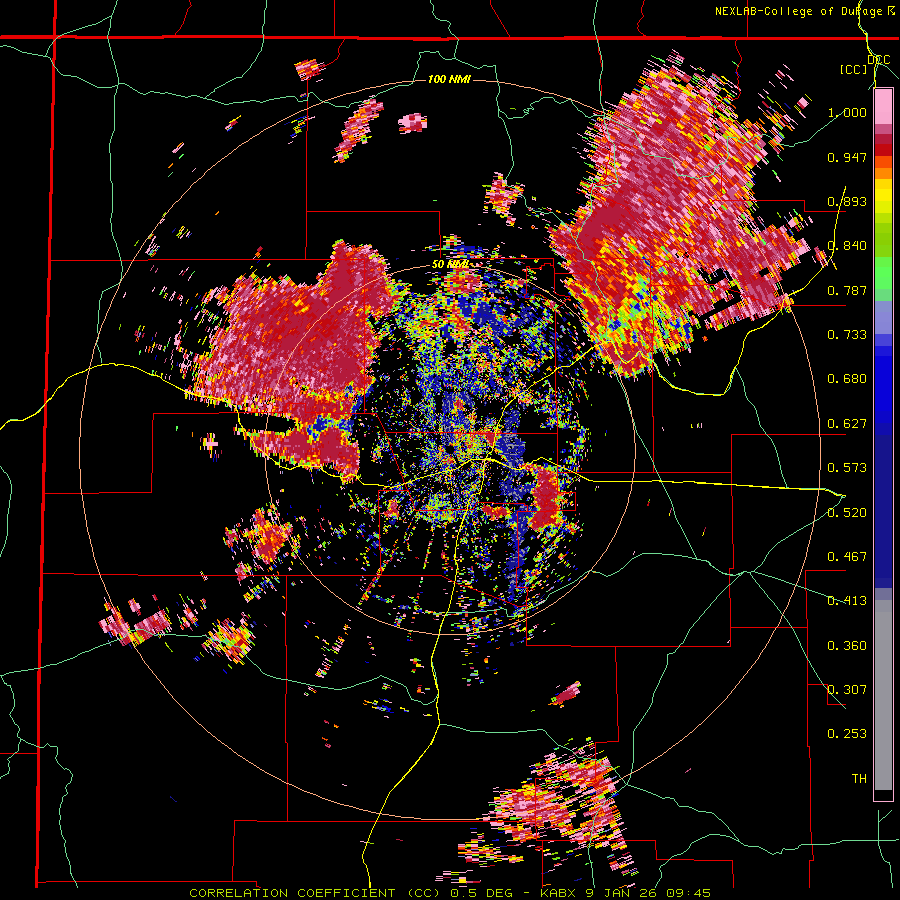Select the 0.680 scale value
The height and width of the screenshot is (900, 900).
pyautogui.click(x=847, y=379)
